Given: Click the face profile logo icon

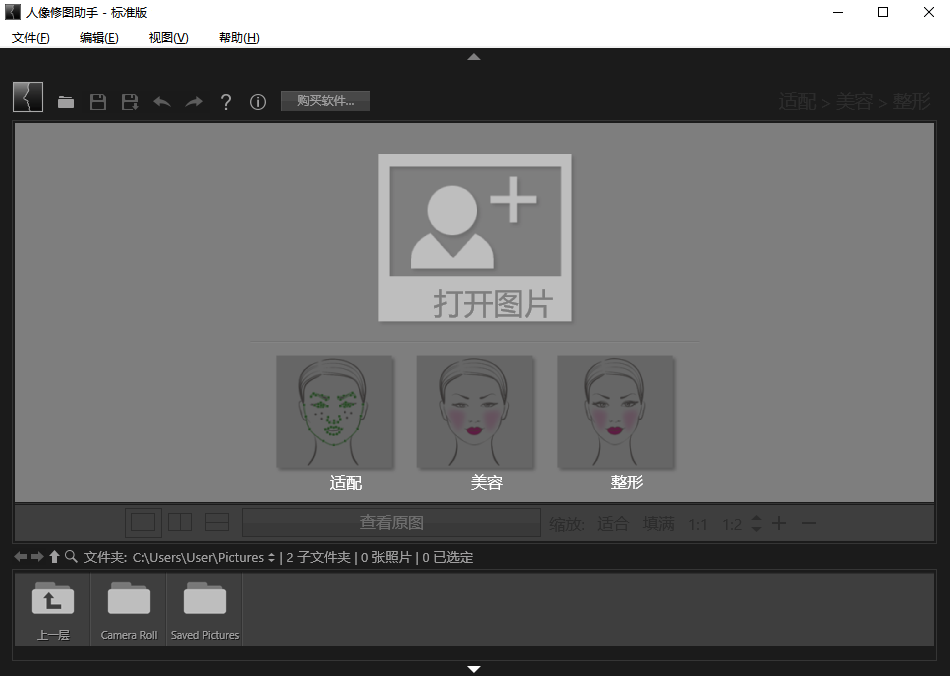Looking at the screenshot, I should pos(28,97).
